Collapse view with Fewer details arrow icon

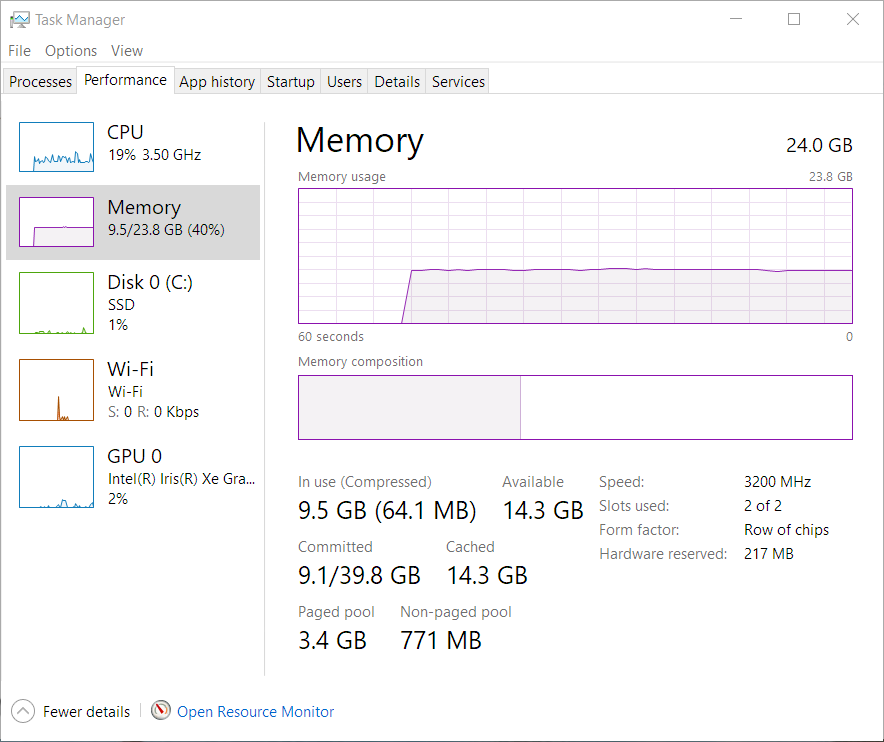tap(23, 711)
